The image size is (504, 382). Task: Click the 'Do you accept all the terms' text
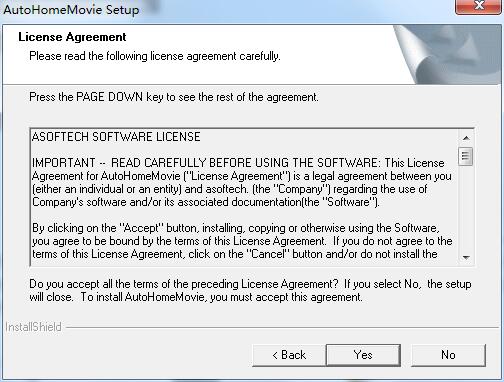(x=250, y=290)
